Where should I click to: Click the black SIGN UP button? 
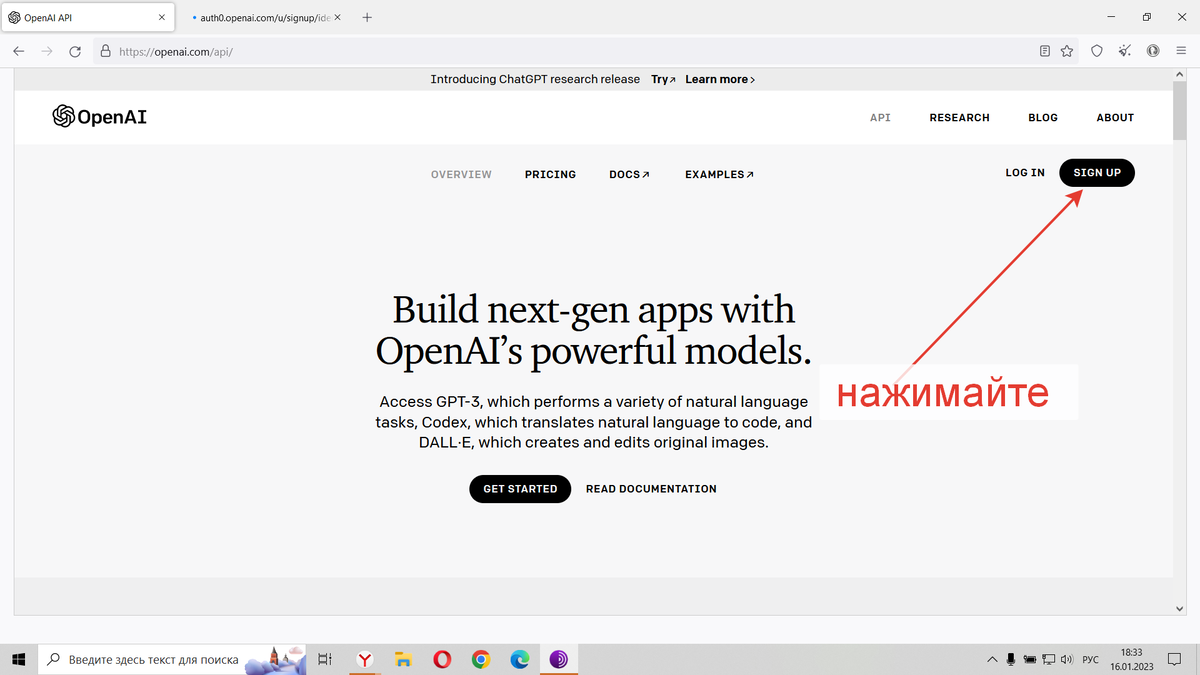(x=1097, y=173)
